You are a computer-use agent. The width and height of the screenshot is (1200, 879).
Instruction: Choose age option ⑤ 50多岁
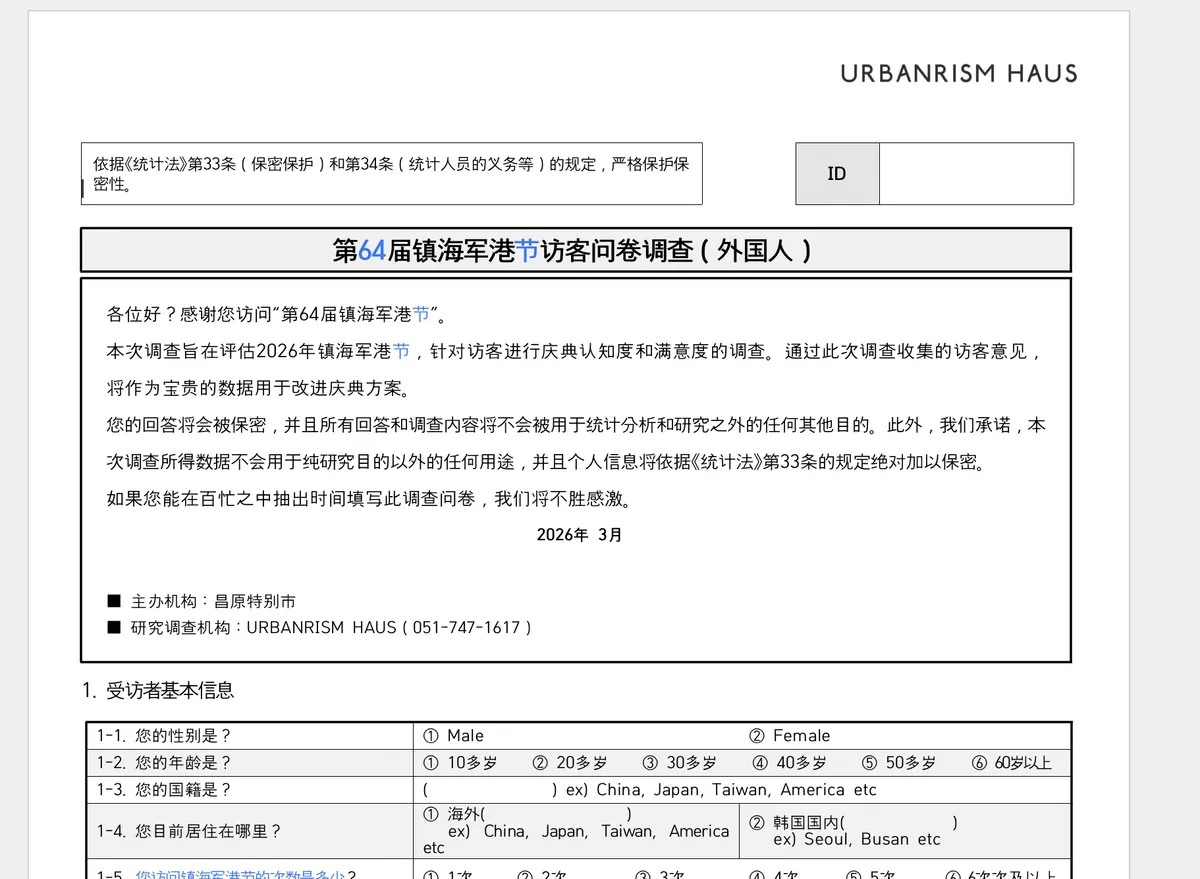tap(899, 762)
